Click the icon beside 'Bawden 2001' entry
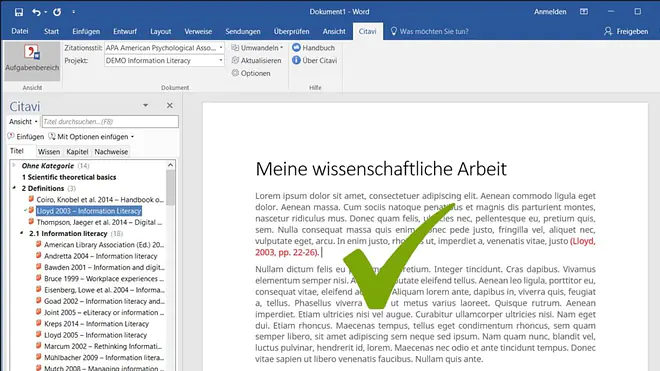 38,267
